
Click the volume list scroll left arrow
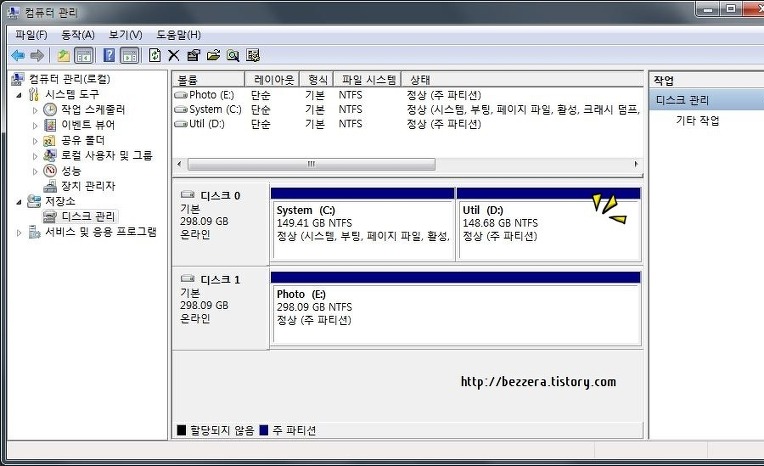pos(179,164)
